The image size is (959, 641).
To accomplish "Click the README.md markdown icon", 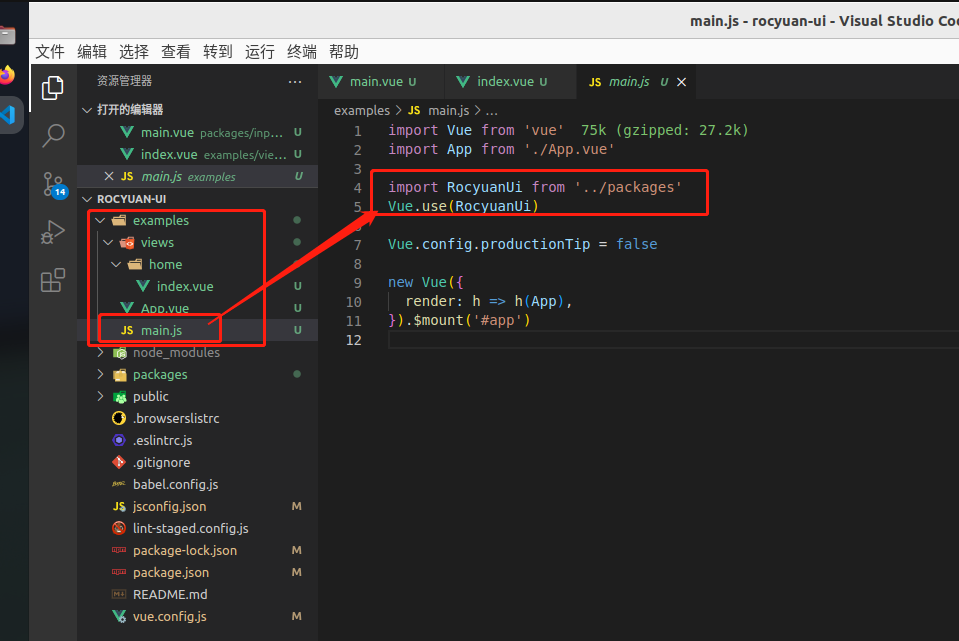I will [x=119, y=595].
